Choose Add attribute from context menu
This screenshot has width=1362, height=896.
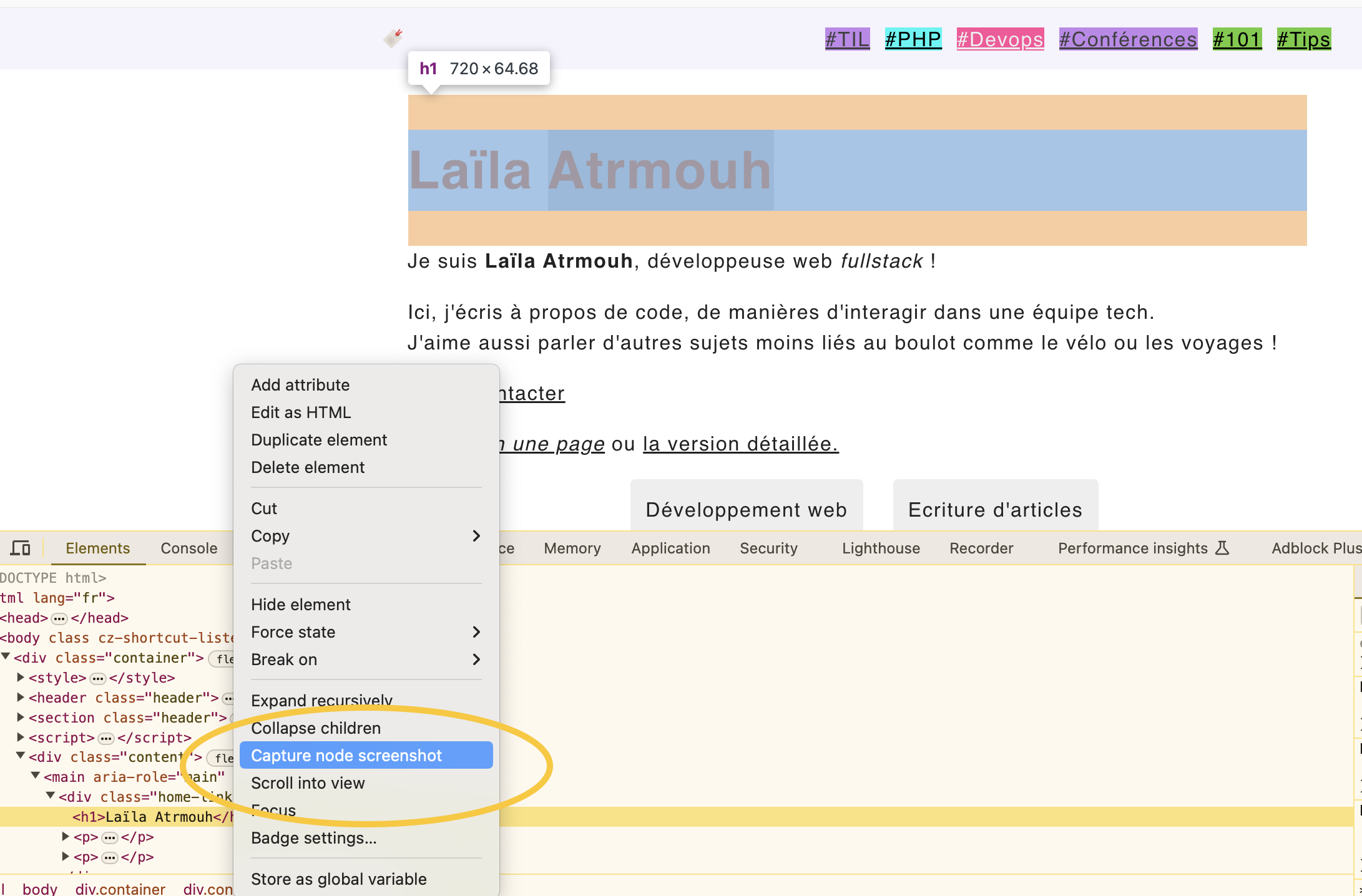[366, 385]
